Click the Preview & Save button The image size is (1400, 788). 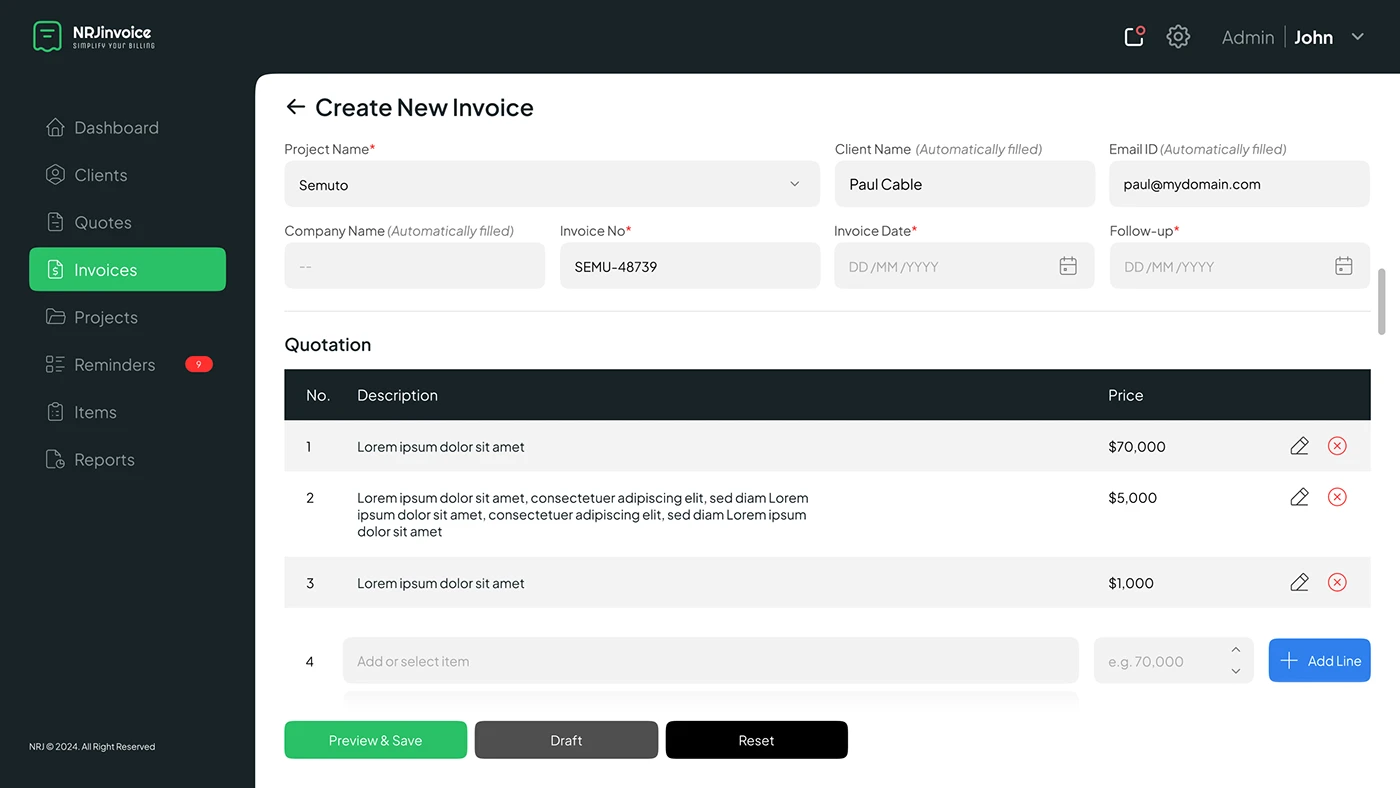pyautogui.click(x=376, y=740)
